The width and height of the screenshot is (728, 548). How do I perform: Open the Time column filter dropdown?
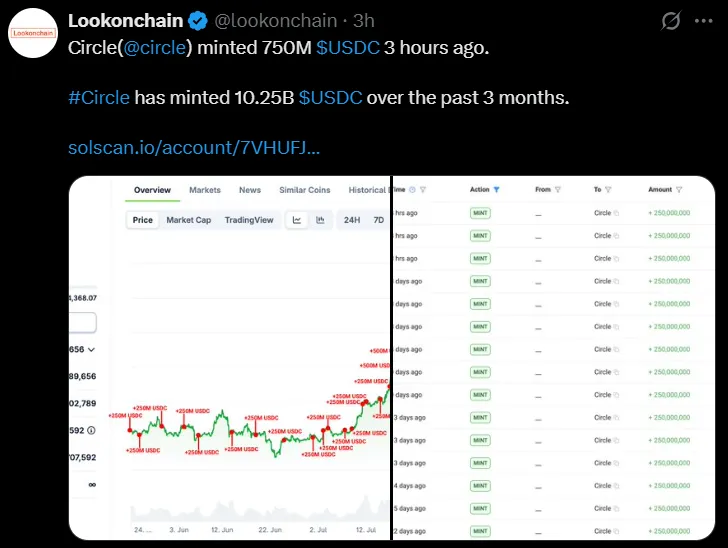click(x=423, y=189)
